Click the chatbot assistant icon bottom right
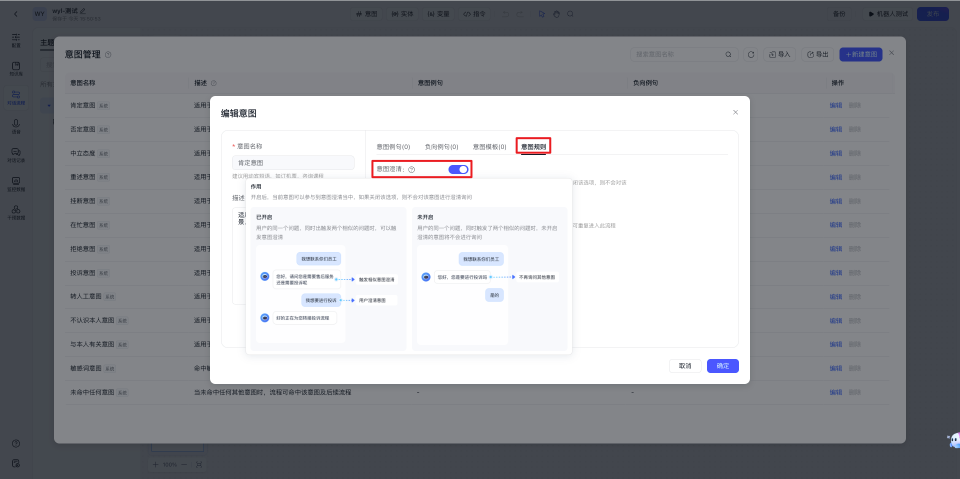The height and width of the screenshot is (479, 960). [951, 440]
